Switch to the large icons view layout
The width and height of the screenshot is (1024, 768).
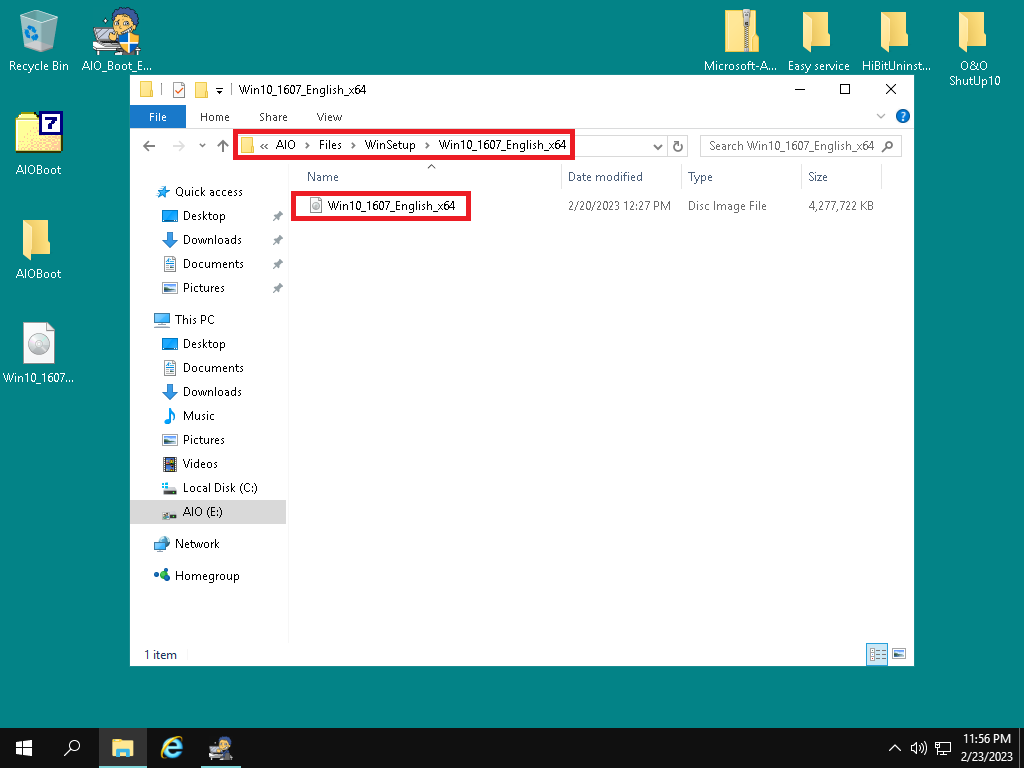(x=899, y=654)
